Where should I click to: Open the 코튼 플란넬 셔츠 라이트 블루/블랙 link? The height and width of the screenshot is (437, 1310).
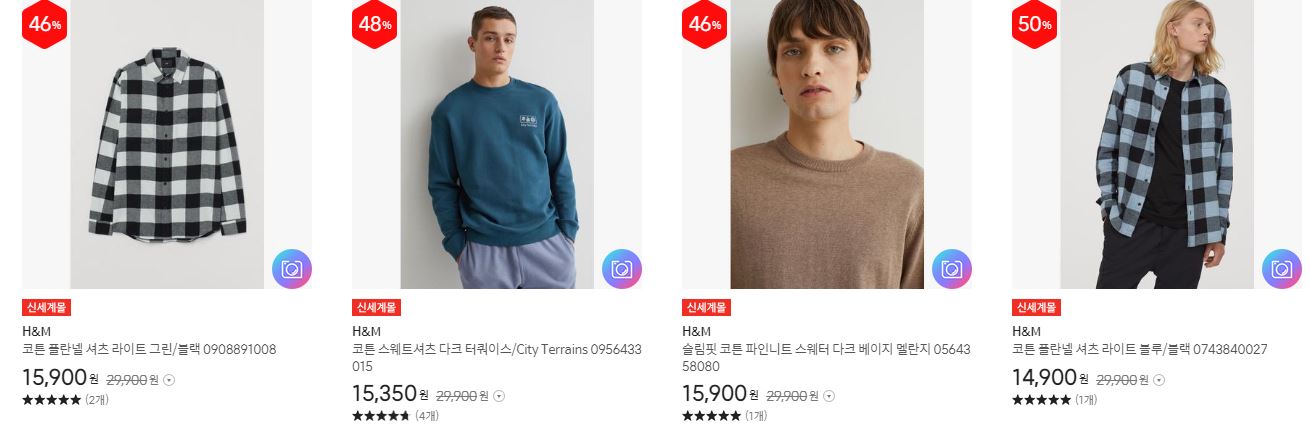(1140, 350)
